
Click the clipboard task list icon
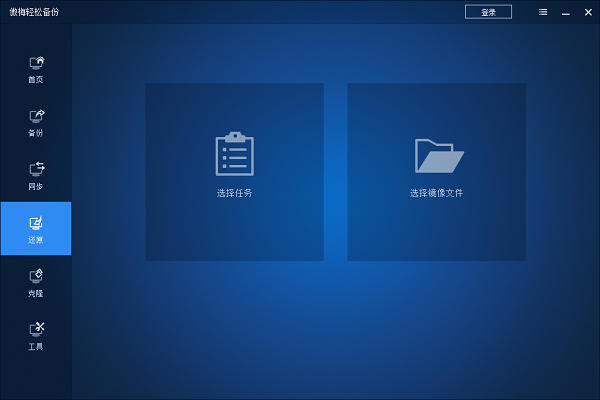pos(235,153)
